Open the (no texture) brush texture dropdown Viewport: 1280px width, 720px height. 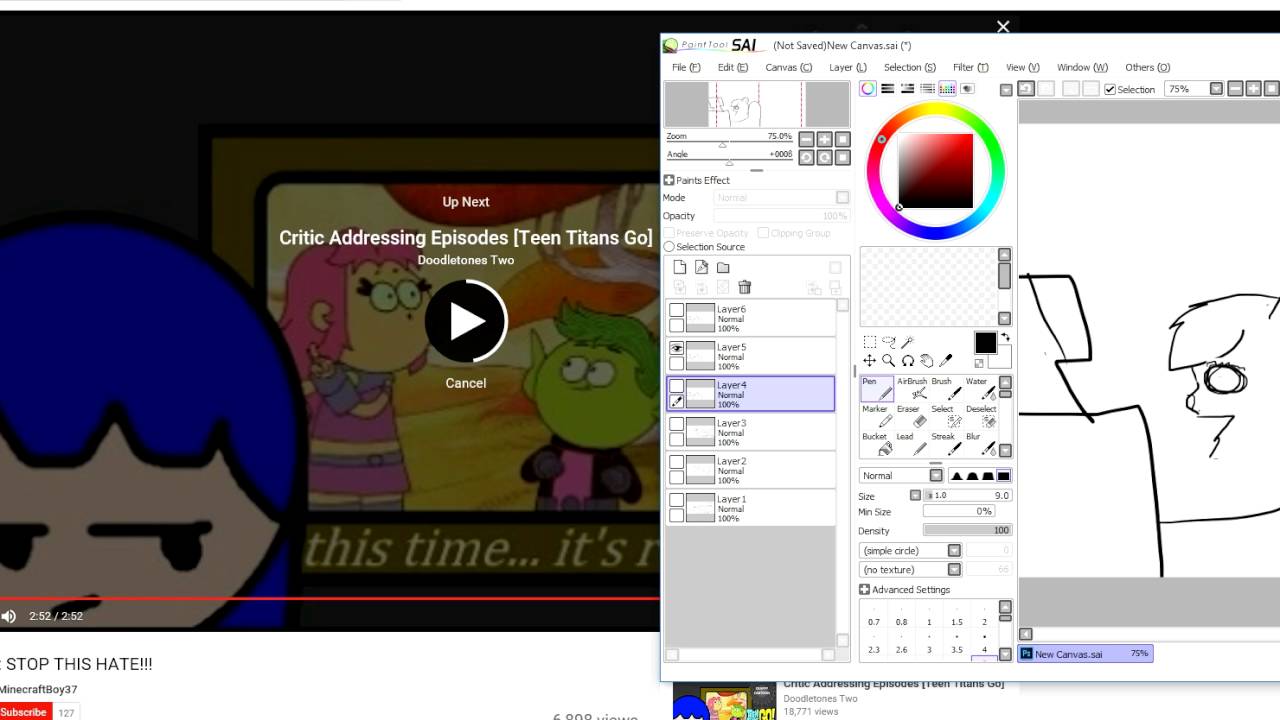pos(954,570)
